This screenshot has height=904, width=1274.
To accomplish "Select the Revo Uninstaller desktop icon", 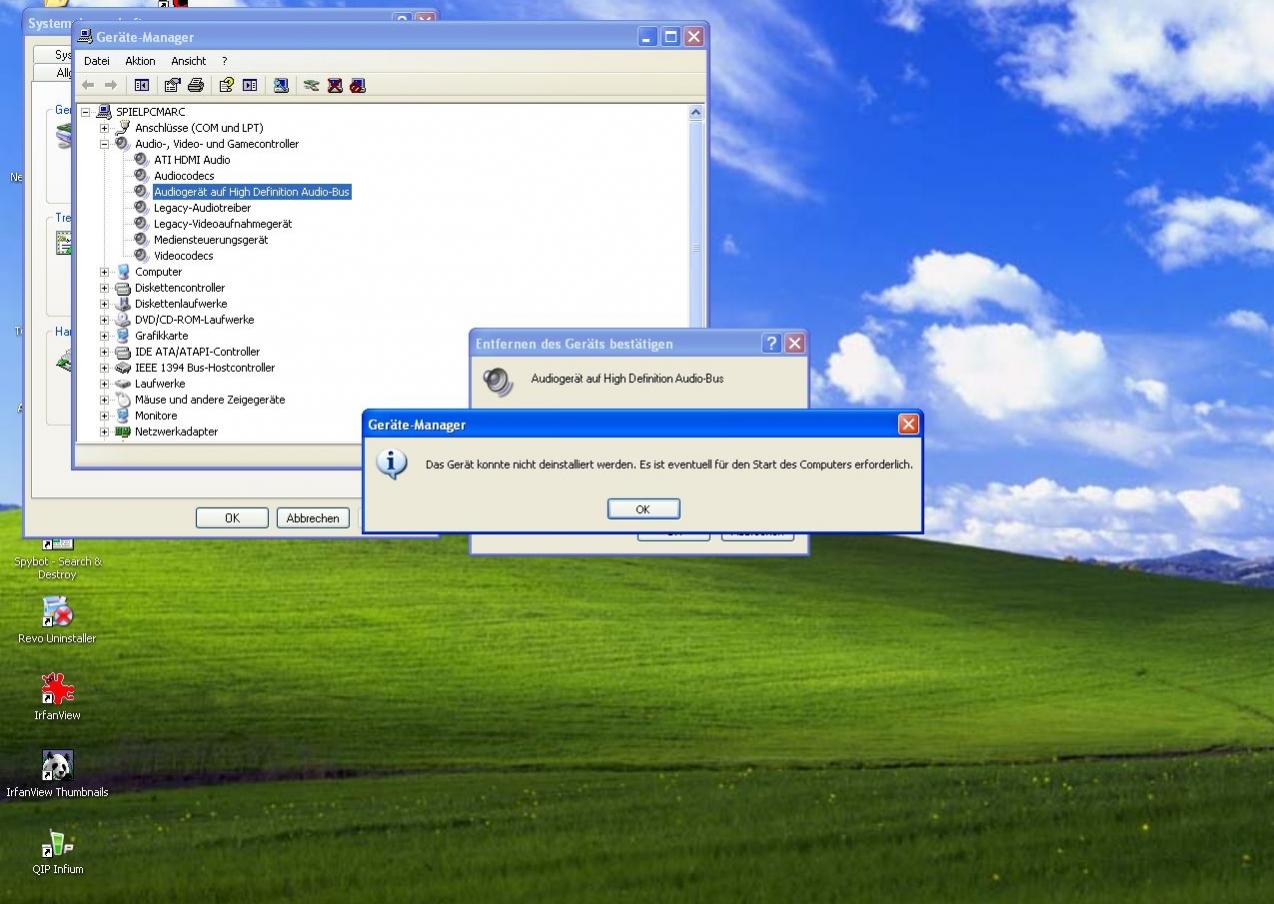I will tap(57, 620).
